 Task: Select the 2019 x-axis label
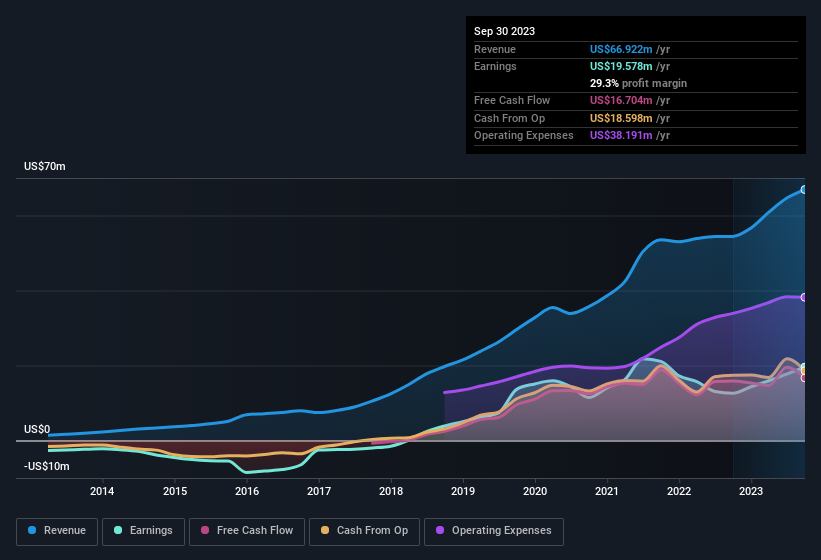tap(463, 491)
